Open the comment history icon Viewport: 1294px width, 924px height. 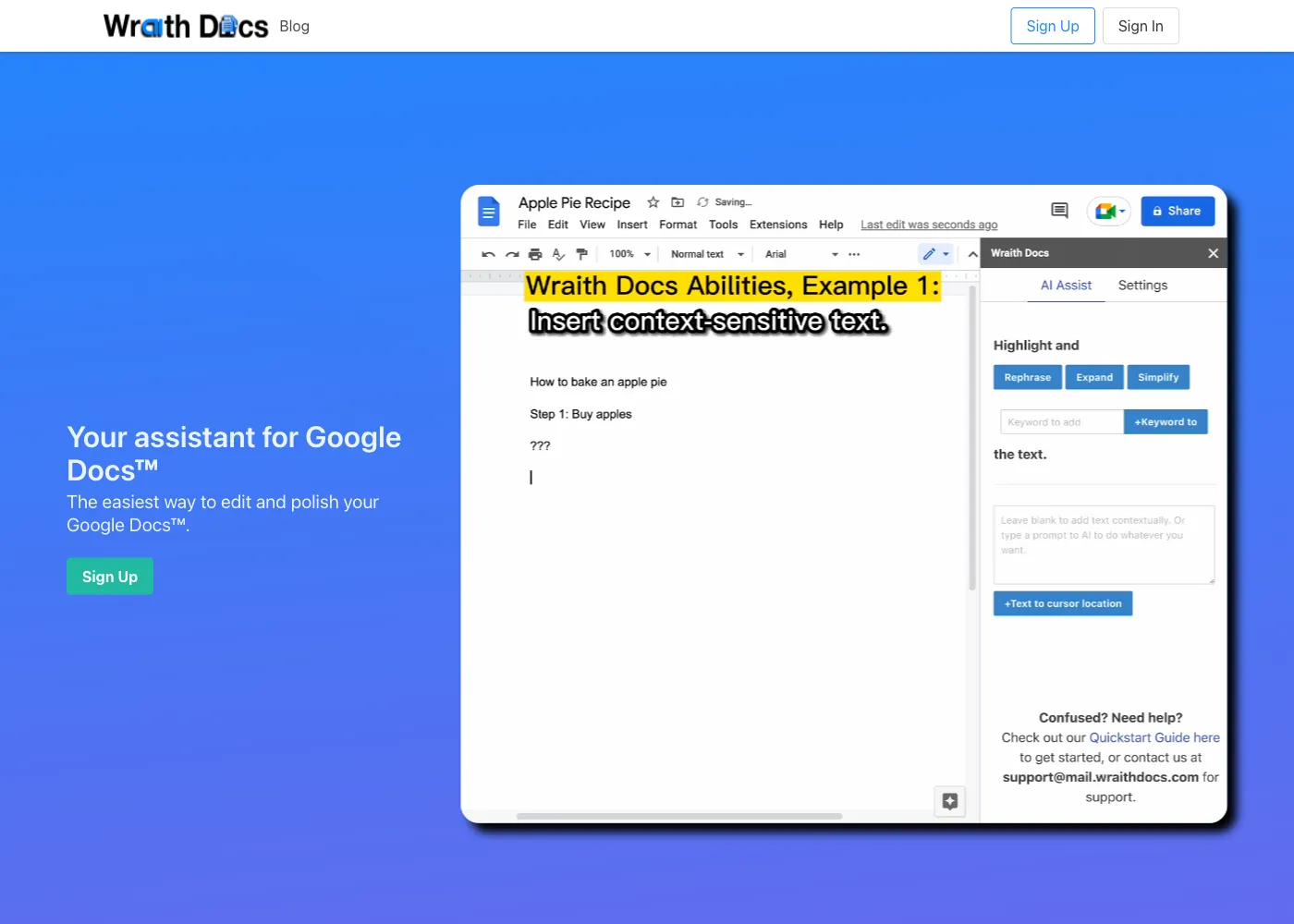pyautogui.click(x=1060, y=211)
